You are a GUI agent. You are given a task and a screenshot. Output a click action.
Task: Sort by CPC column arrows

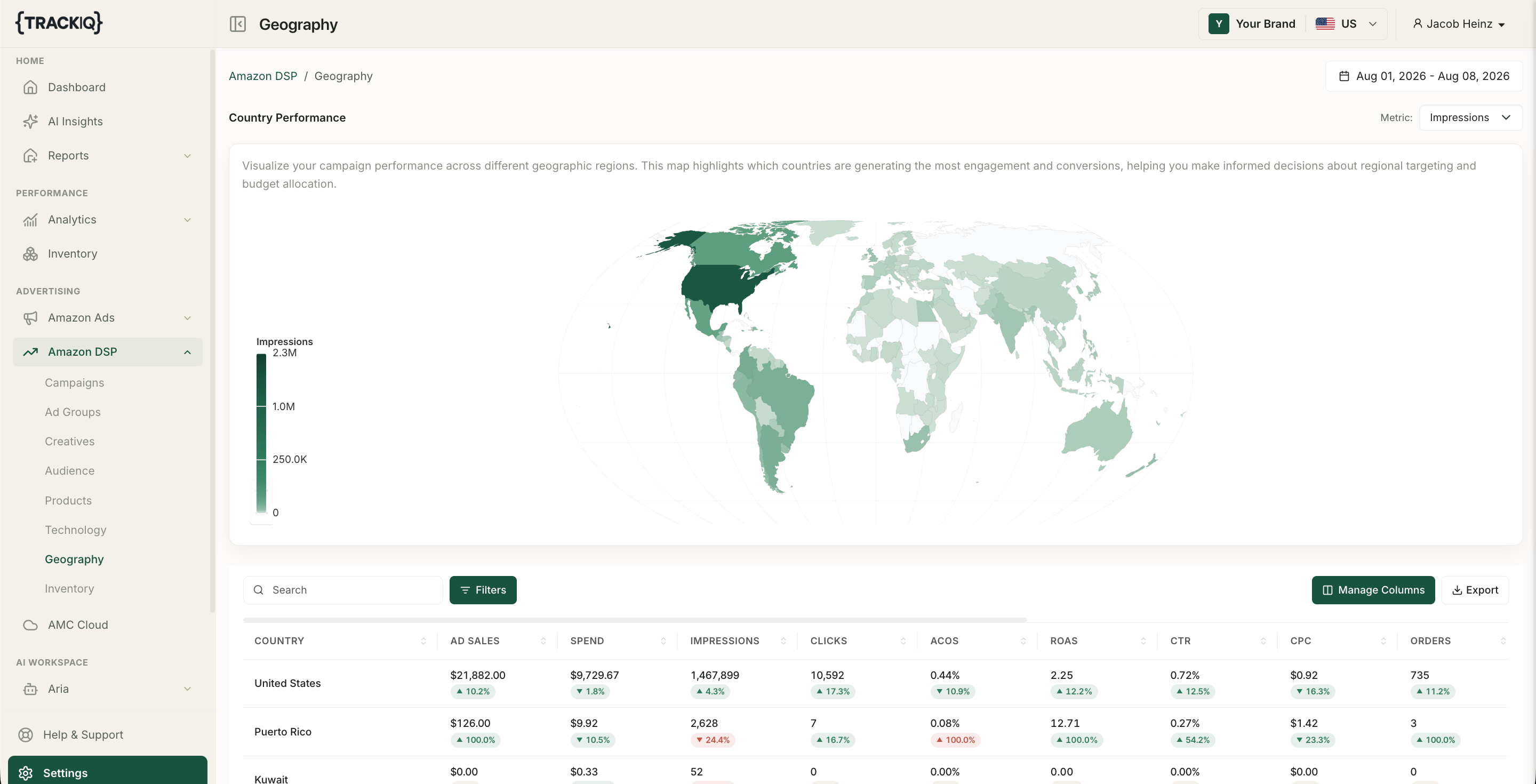(x=1383, y=641)
